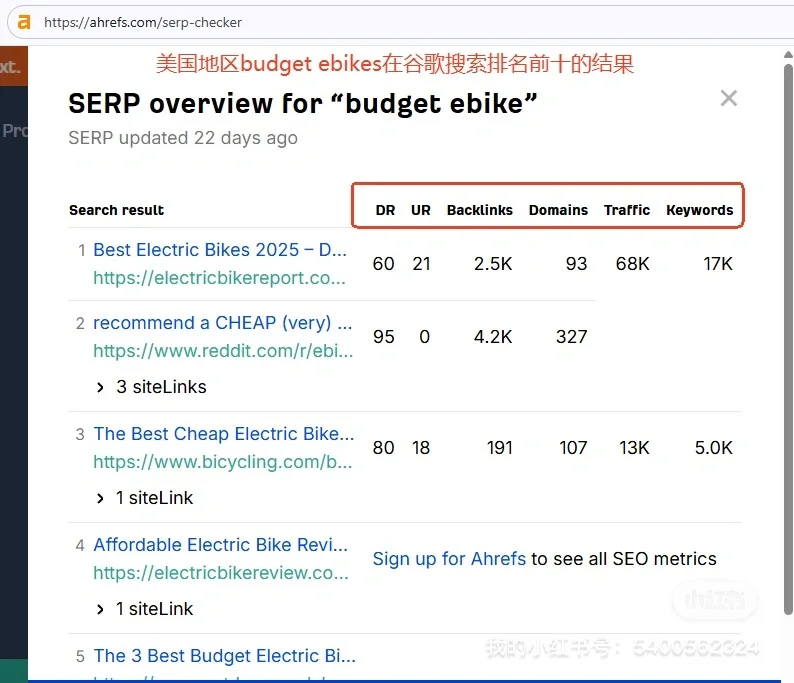Click the scrollbar up arrow

click(788, 55)
